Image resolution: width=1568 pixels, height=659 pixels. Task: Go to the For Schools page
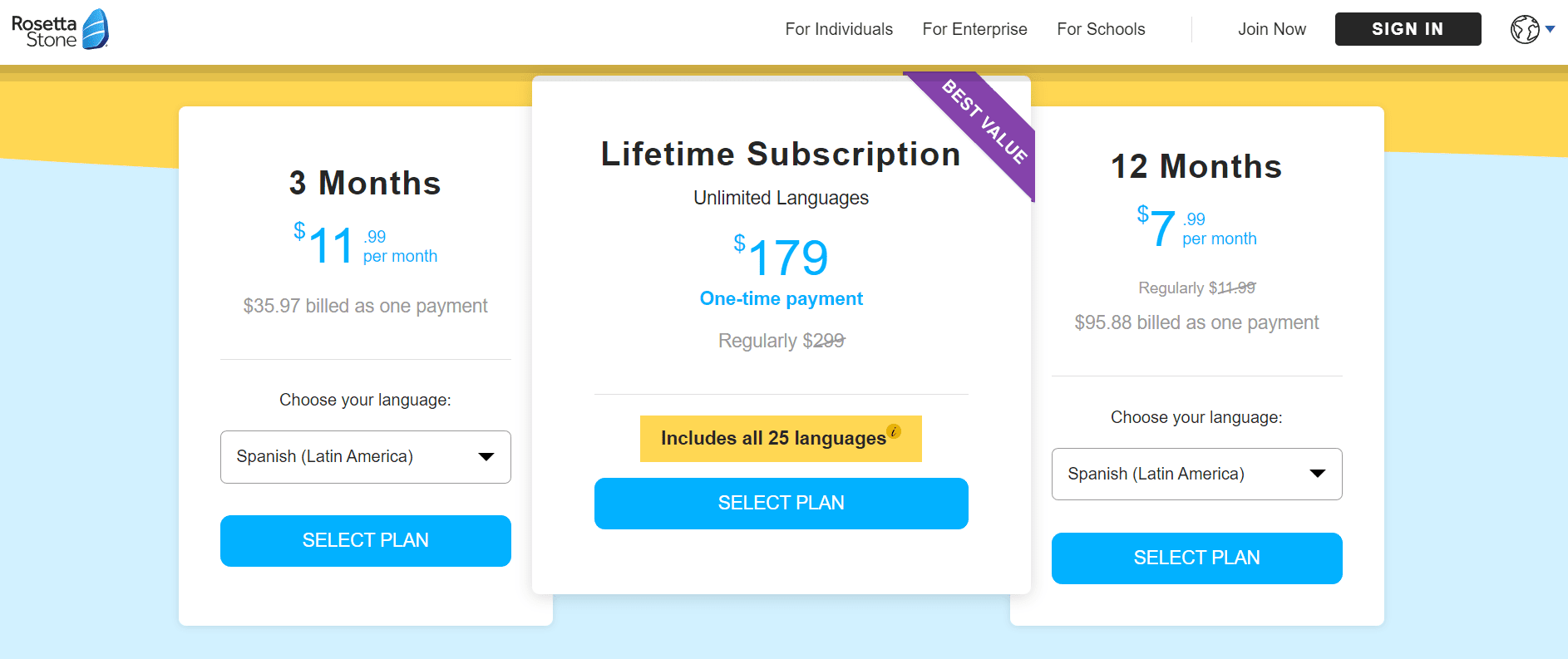pyautogui.click(x=1101, y=29)
